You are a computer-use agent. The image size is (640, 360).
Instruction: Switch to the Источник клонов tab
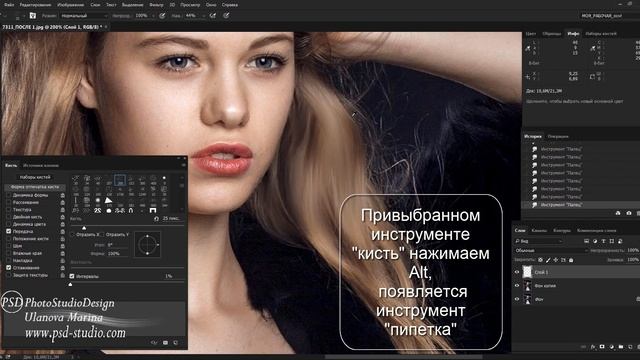(x=41, y=165)
